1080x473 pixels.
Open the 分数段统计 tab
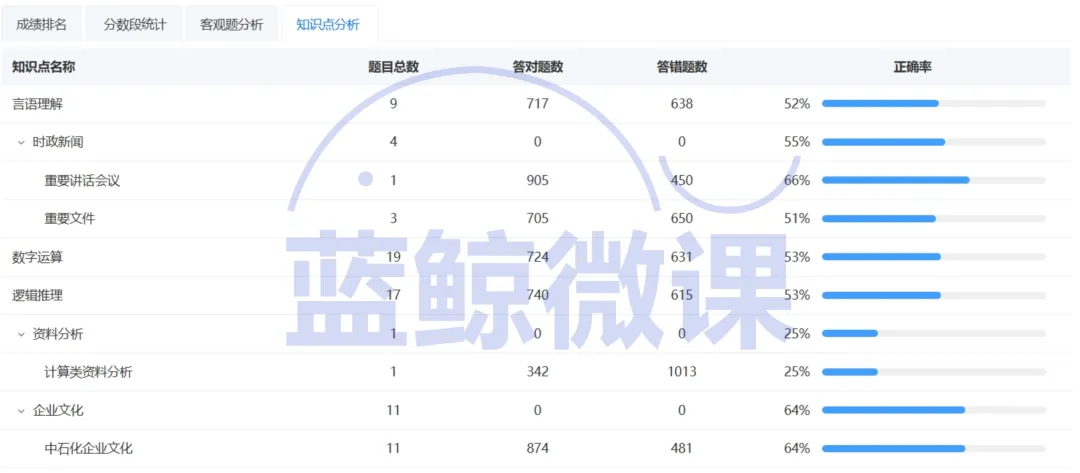pyautogui.click(x=135, y=25)
